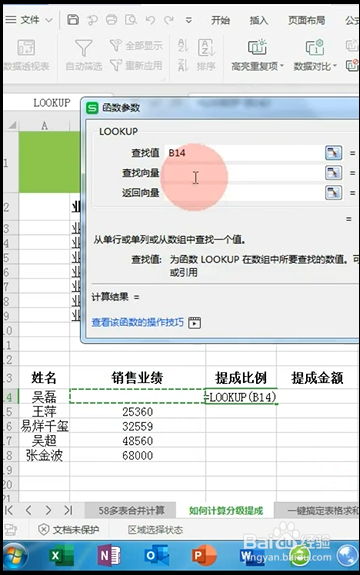Image resolution: width=360 pixels, height=575 pixels.
Task: Switch to the 页面布局 ribbon tab
Action: 306,20
